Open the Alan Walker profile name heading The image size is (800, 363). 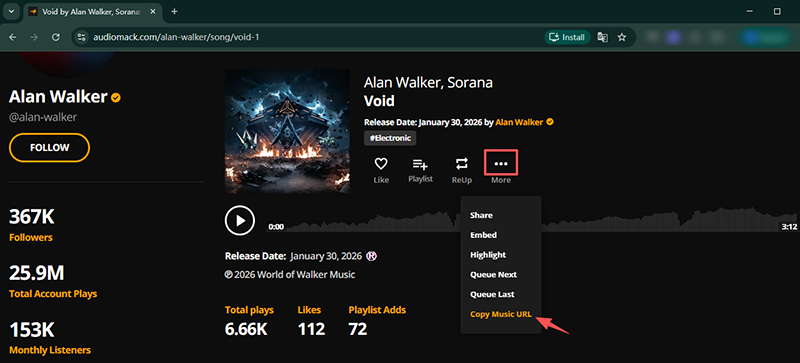pos(58,96)
